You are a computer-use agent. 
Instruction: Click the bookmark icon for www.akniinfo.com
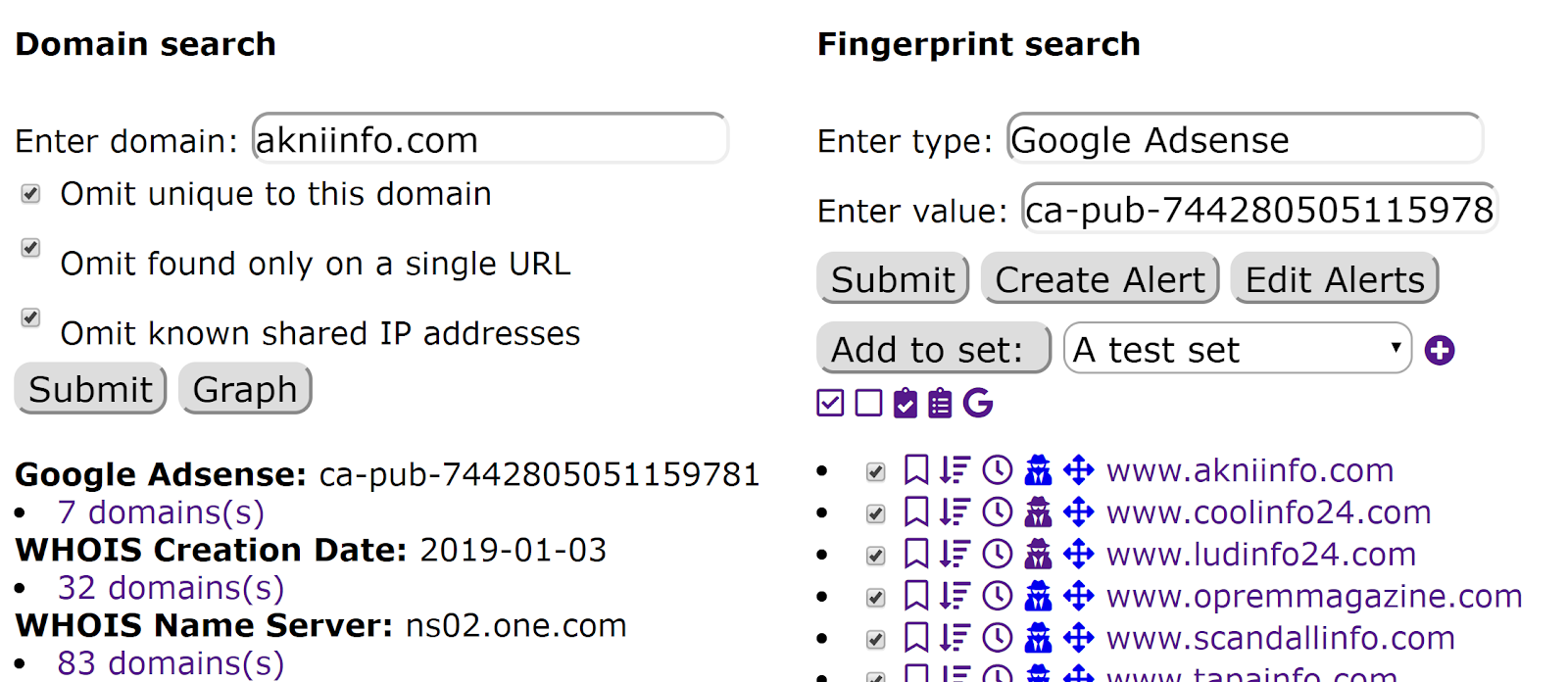tap(915, 470)
